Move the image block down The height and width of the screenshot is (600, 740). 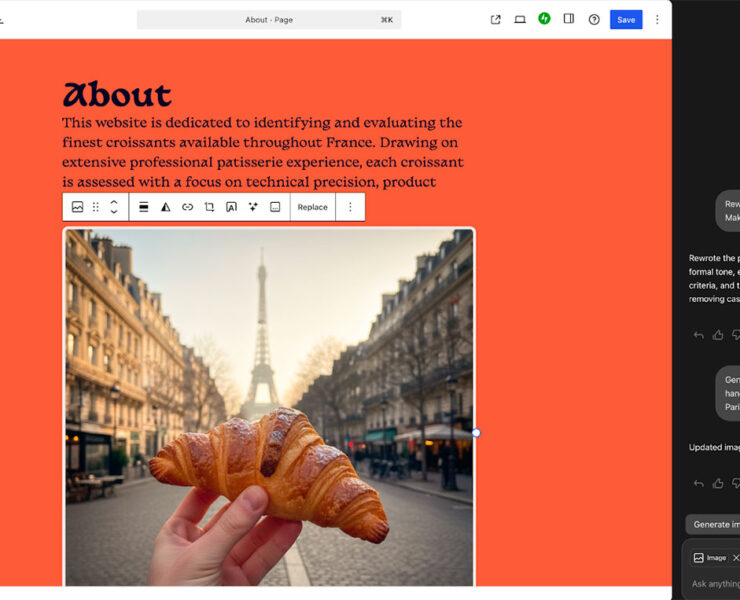click(x=114, y=212)
